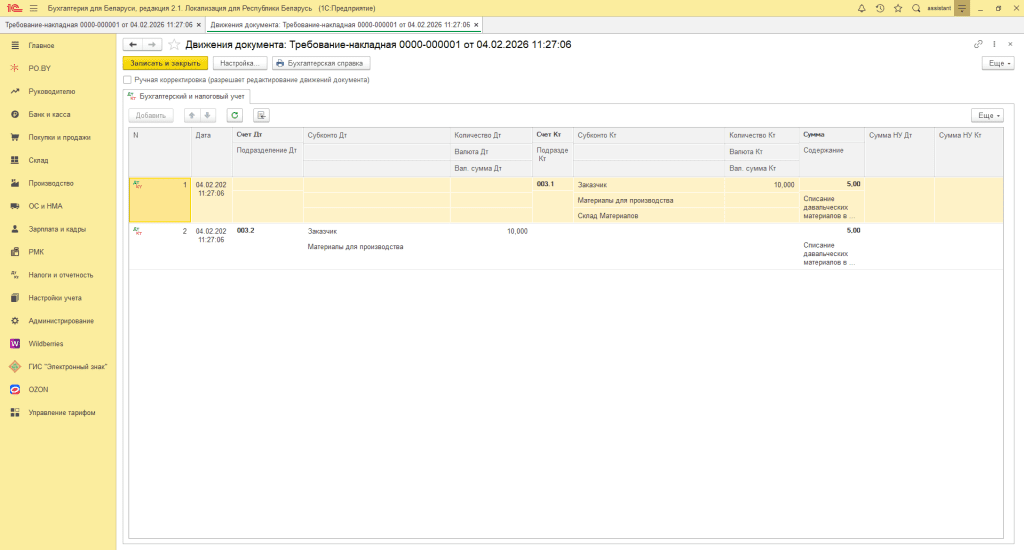Copy link to document icon
The image size is (1024, 550).
coord(978,44)
